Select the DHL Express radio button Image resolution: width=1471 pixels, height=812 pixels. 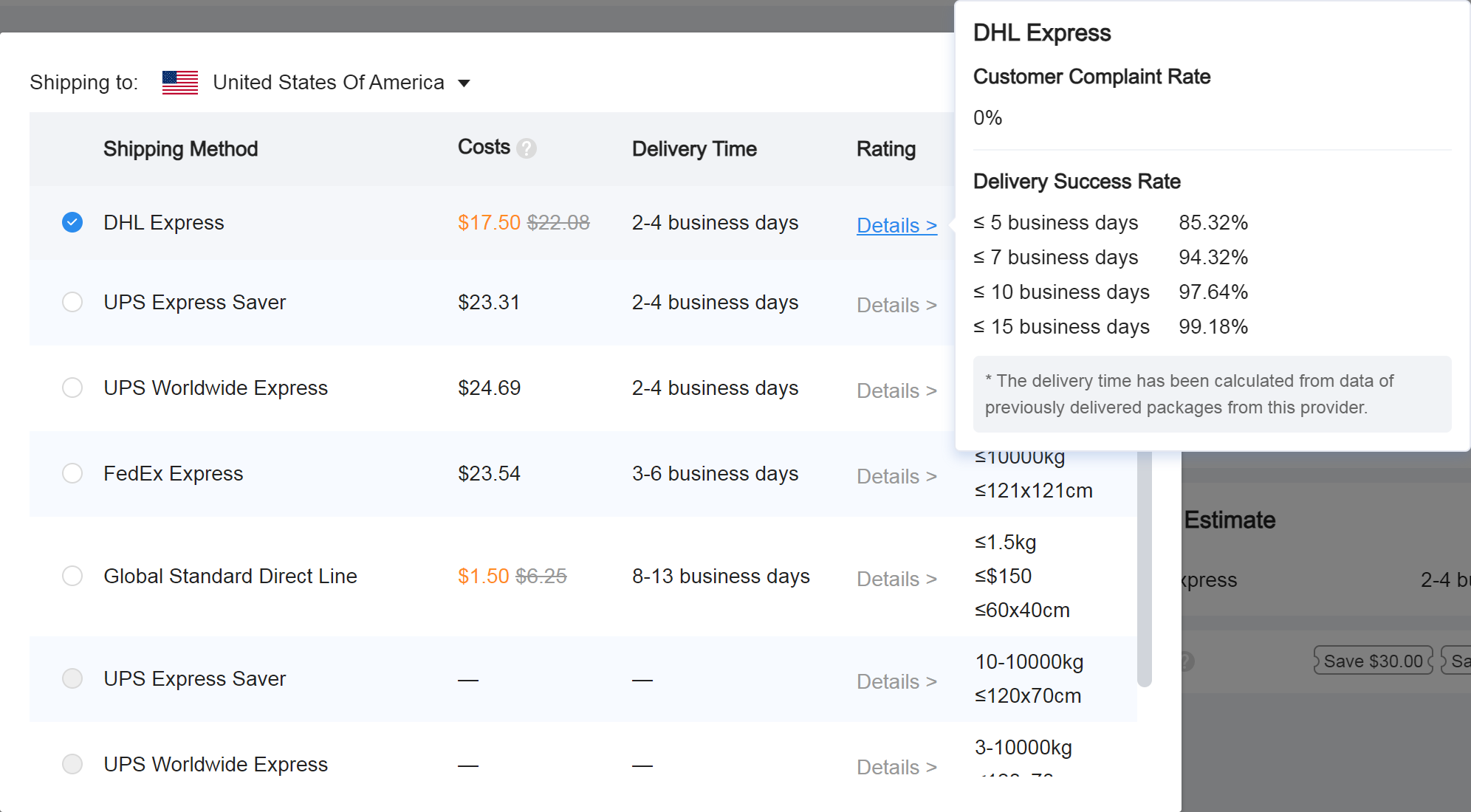coord(72,222)
